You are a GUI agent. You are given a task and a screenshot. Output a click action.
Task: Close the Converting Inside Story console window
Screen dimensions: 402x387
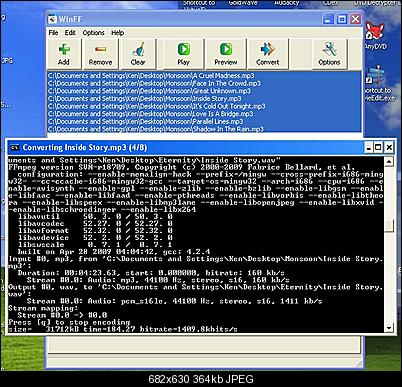(389, 147)
